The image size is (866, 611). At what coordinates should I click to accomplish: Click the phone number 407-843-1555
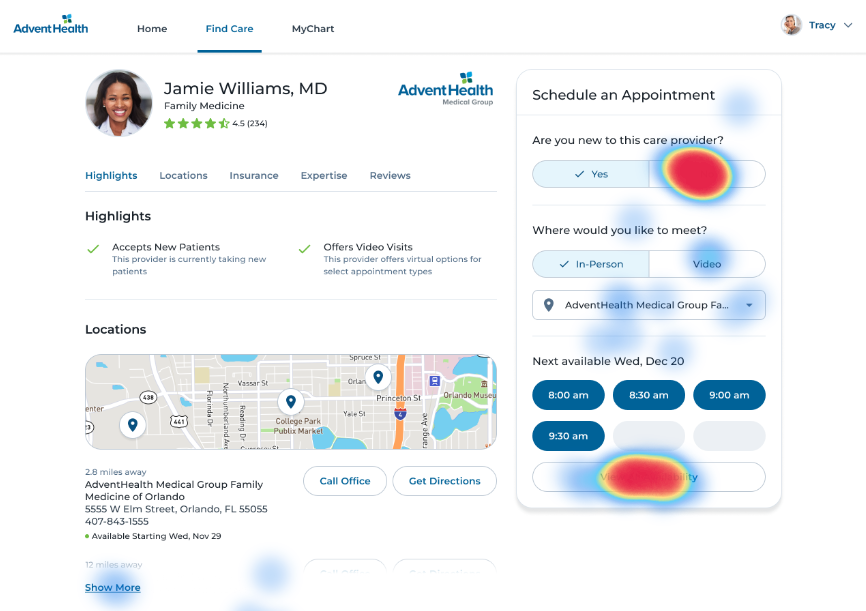117,522
